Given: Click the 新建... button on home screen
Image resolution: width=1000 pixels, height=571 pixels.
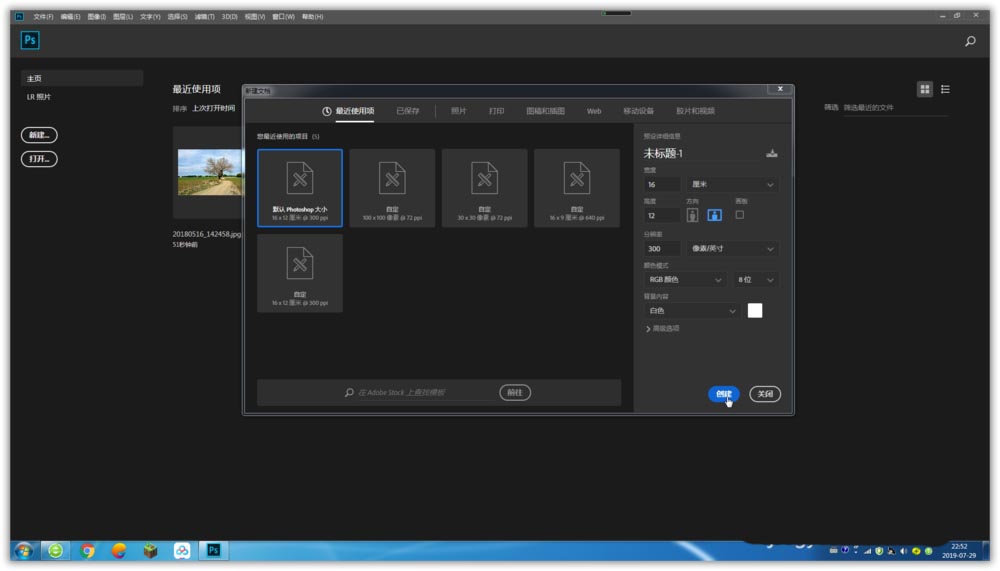Looking at the screenshot, I should point(39,135).
